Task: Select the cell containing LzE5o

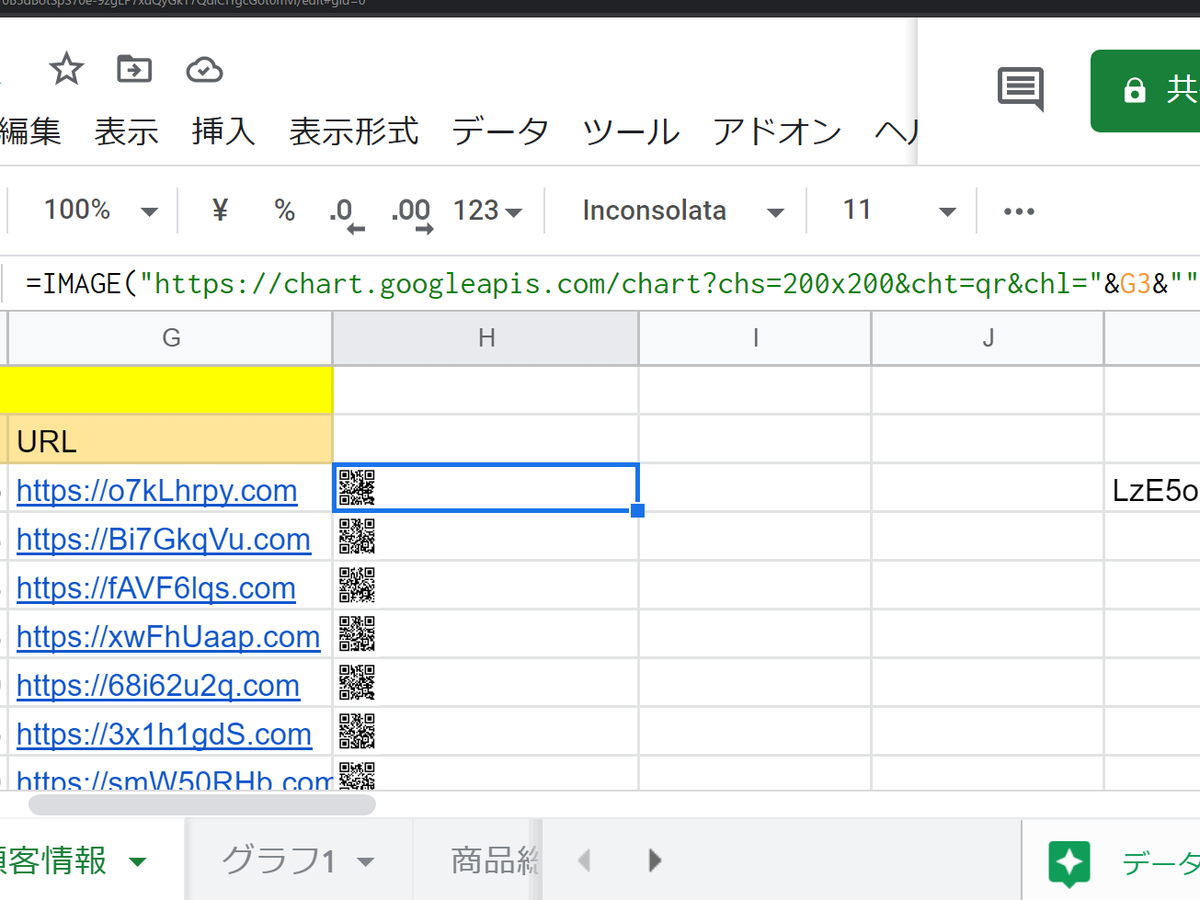Action: click(x=1153, y=489)
